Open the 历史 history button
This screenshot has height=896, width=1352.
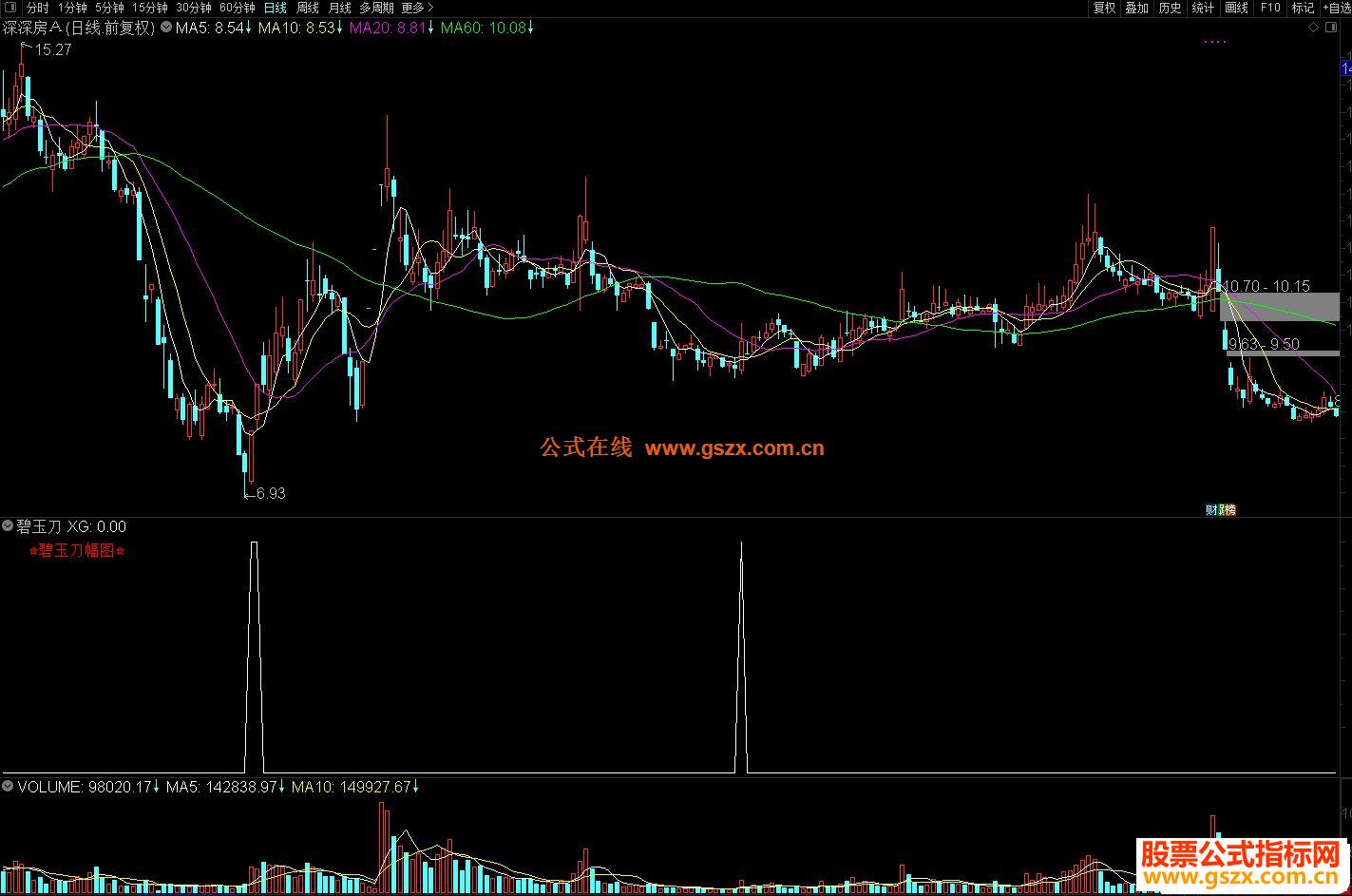pyautogui.click(x=1170, y=8)
